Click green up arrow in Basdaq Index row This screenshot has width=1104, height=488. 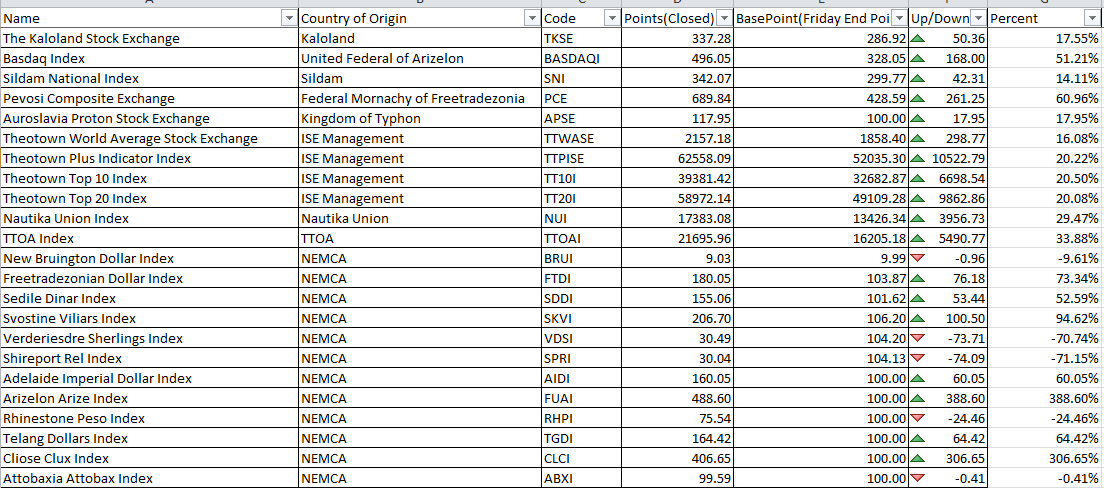917,58
